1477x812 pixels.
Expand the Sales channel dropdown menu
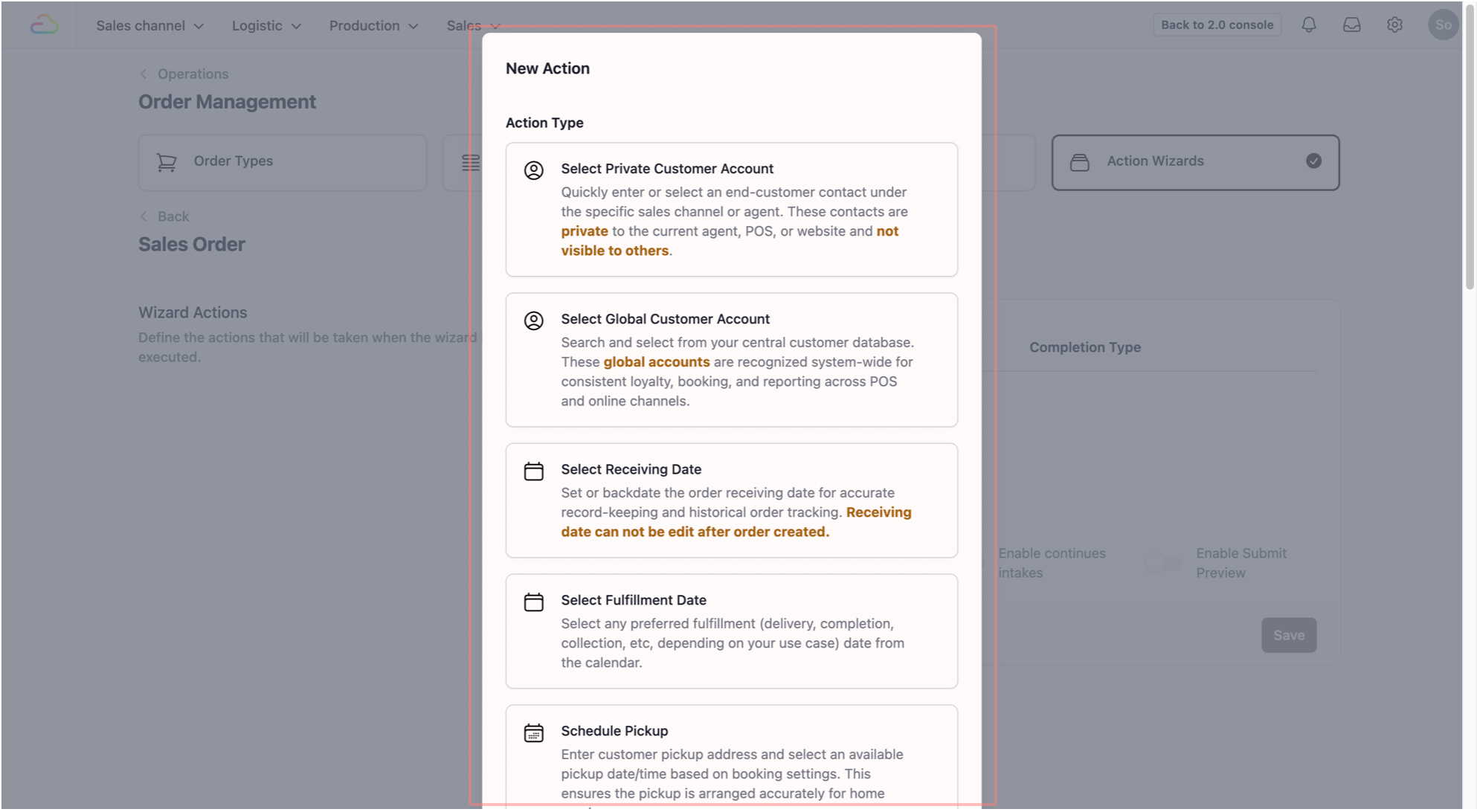coord(149,26)
